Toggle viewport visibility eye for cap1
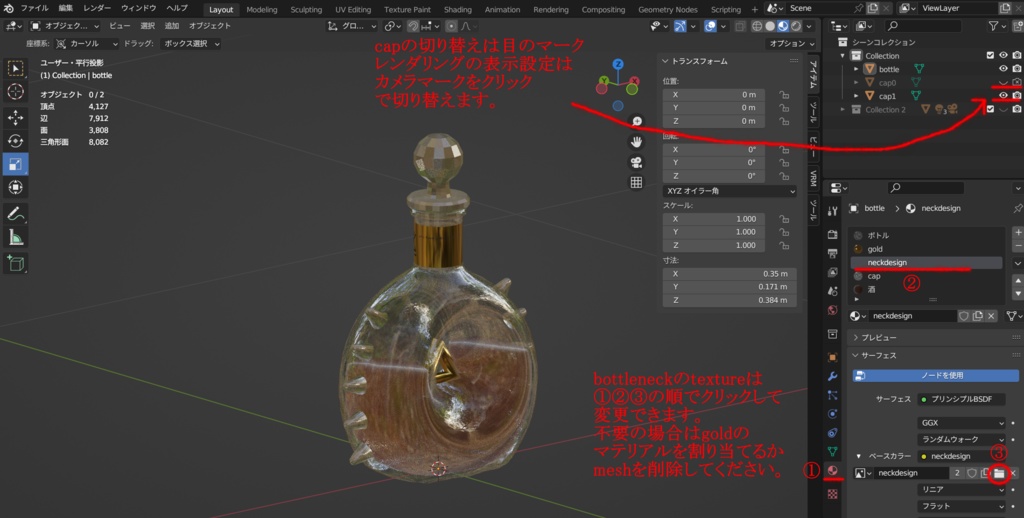1024x518 pixels. (x=1003, y=96)
